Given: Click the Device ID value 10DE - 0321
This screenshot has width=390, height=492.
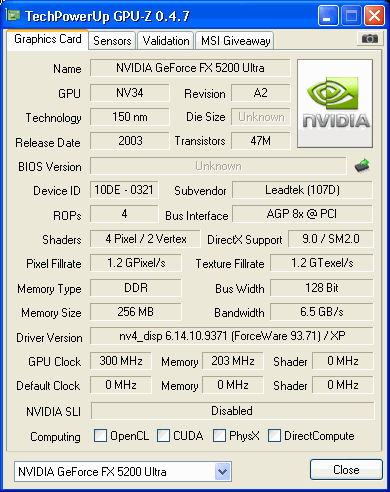Looking at the screenshot, I should [x=124, y=190].
